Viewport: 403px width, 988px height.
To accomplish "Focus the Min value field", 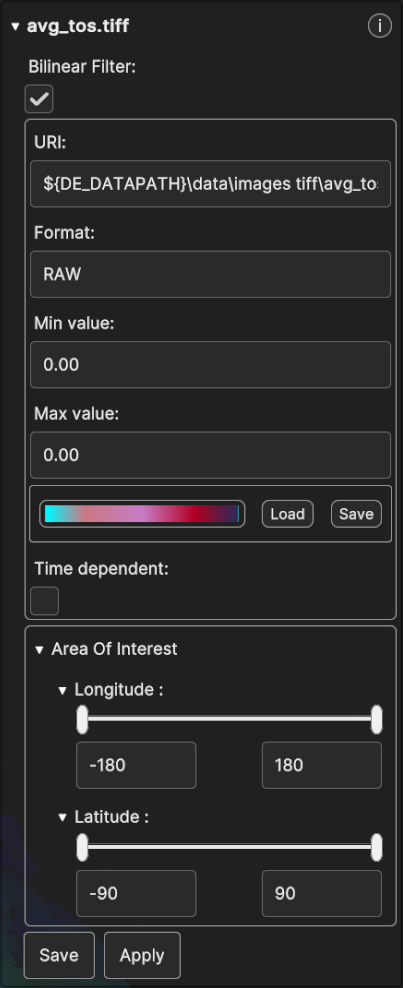I will tap(210, 364).
